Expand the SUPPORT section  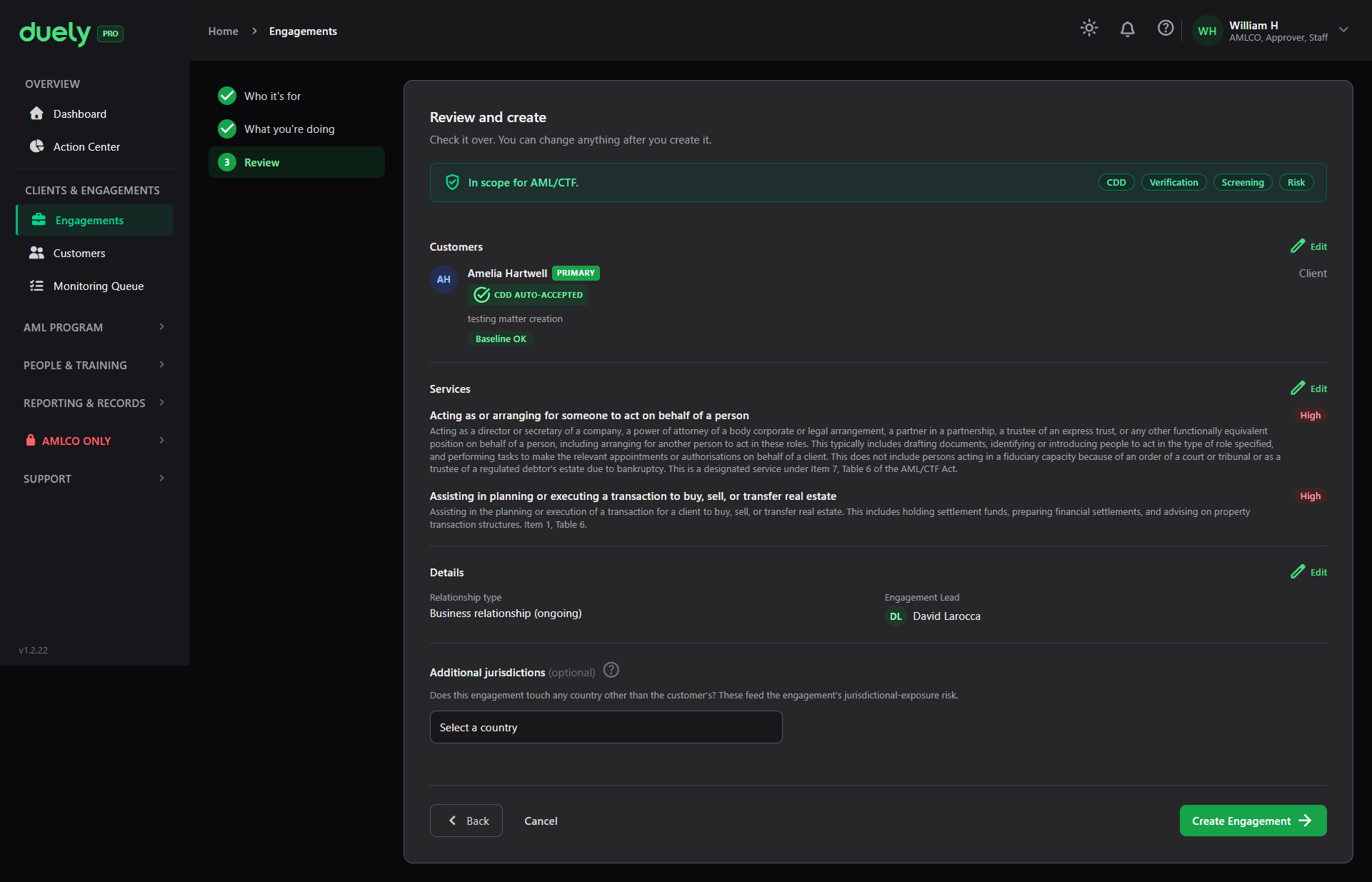click(94, 478)
